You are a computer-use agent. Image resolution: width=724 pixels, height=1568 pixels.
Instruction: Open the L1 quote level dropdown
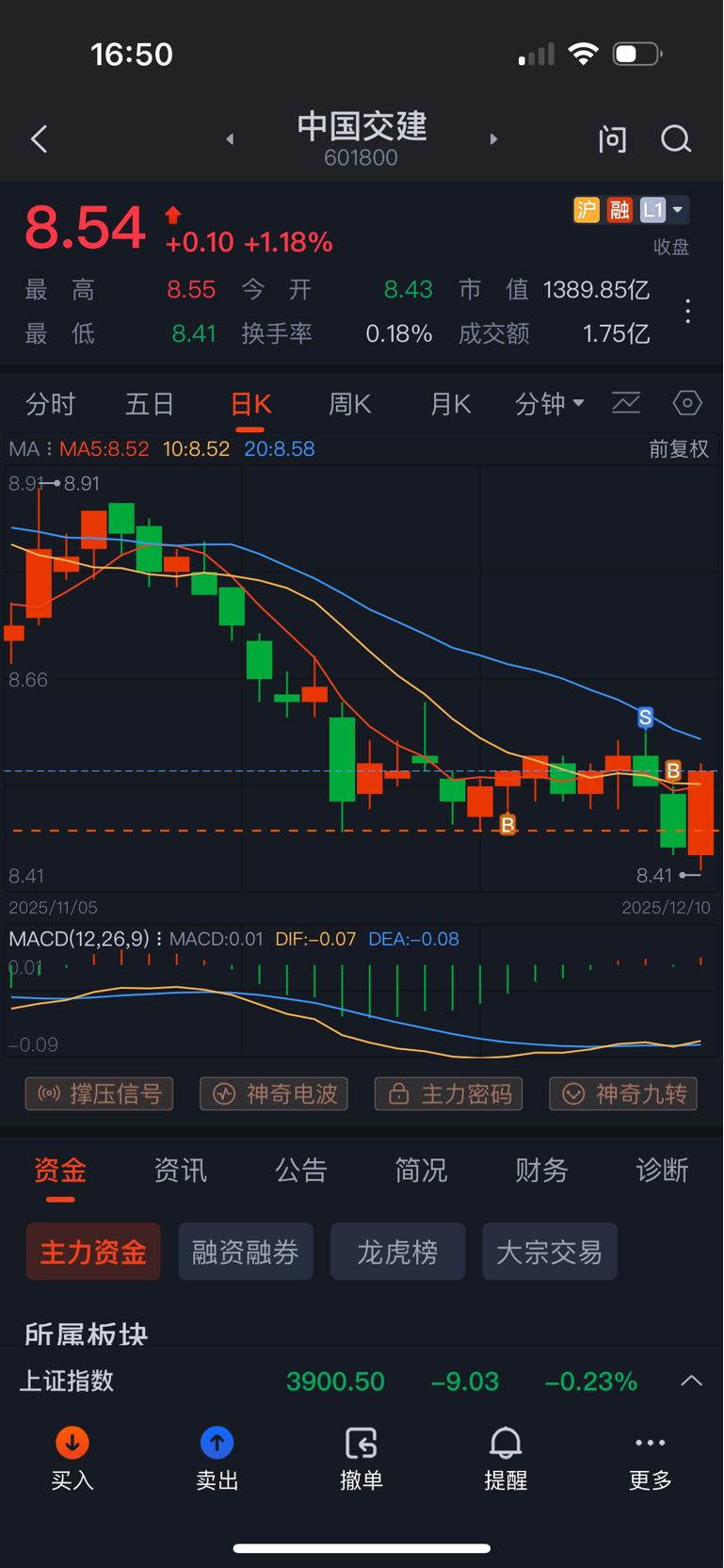pyautogui.click(x=664, y=209)
